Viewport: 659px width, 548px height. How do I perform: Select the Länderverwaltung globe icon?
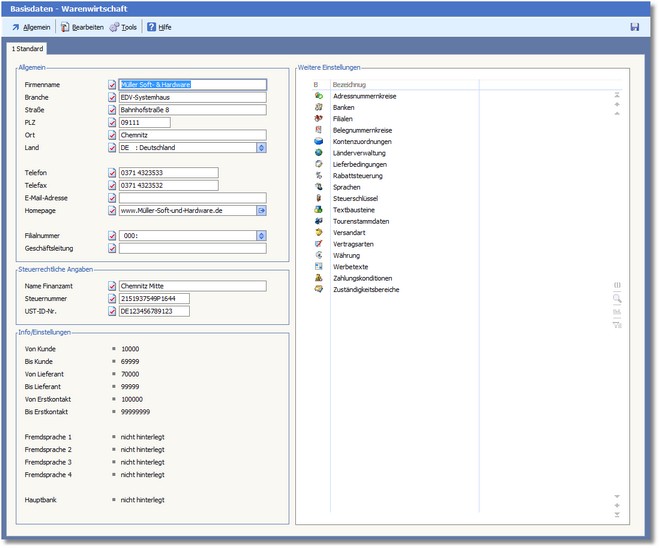pos(318,153)
